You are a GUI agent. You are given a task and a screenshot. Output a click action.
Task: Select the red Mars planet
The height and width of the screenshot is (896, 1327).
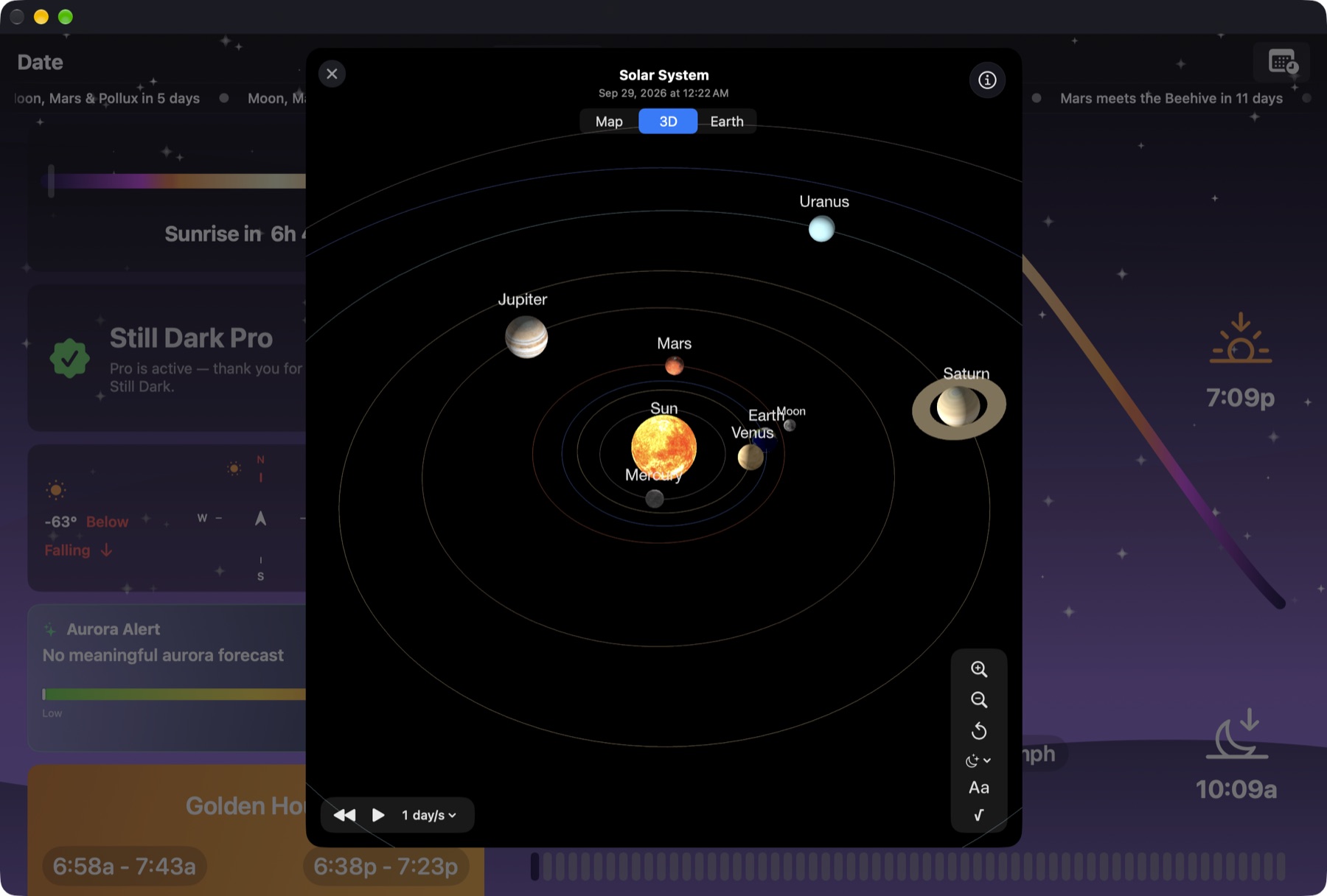674,365
